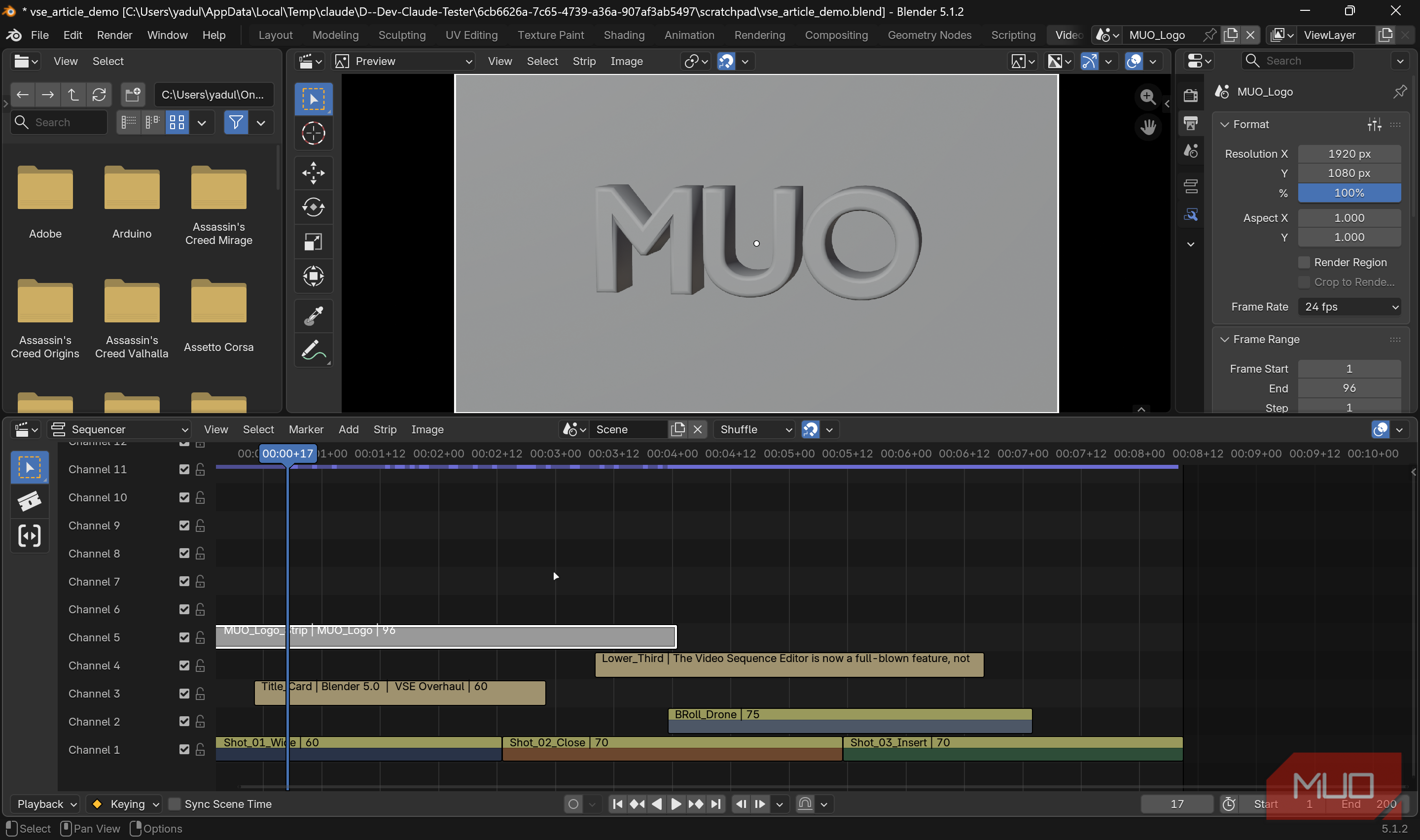
Task: Select the BRoll_Drone strip
Action: pos(850,721)
